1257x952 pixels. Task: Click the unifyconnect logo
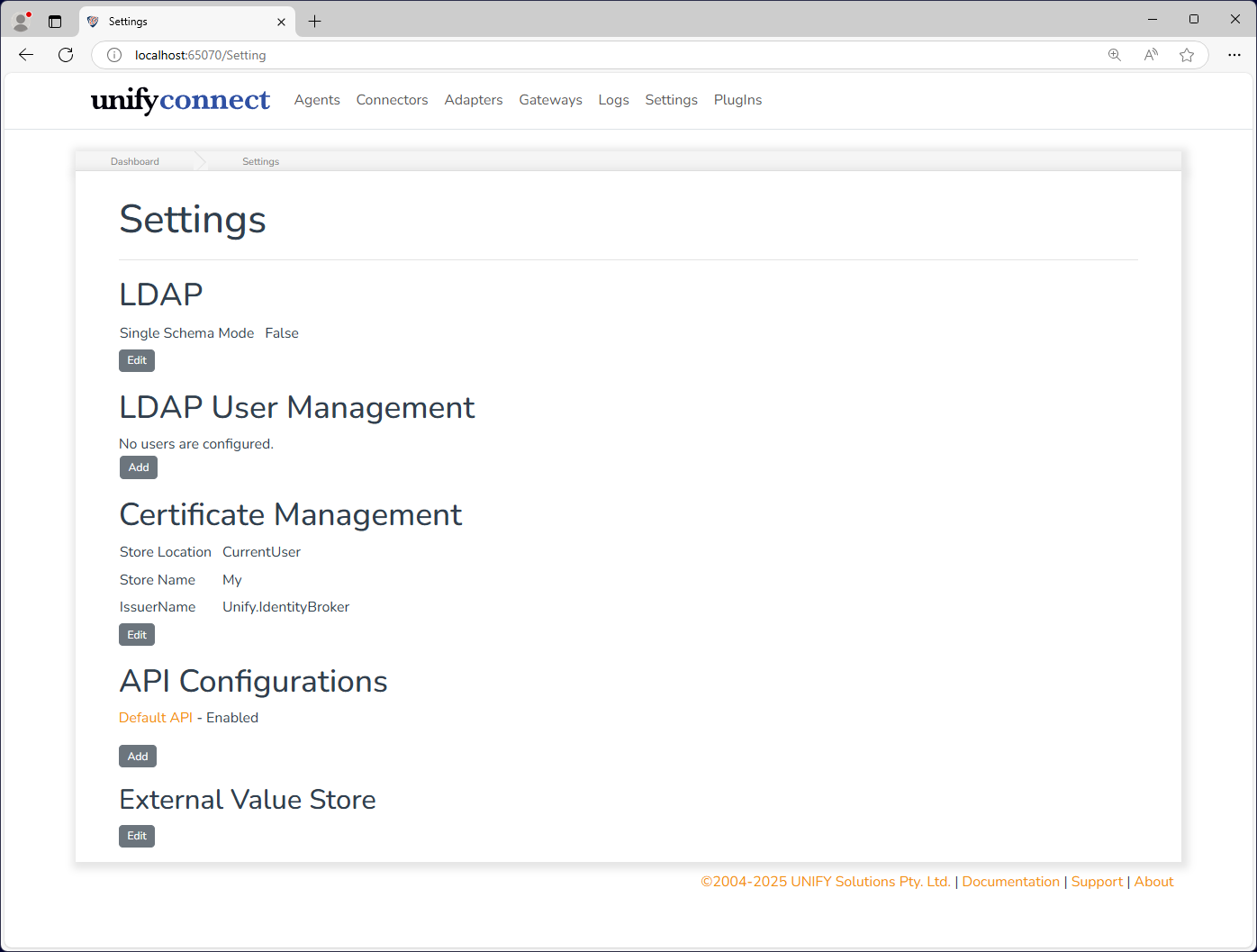(180, 100)
